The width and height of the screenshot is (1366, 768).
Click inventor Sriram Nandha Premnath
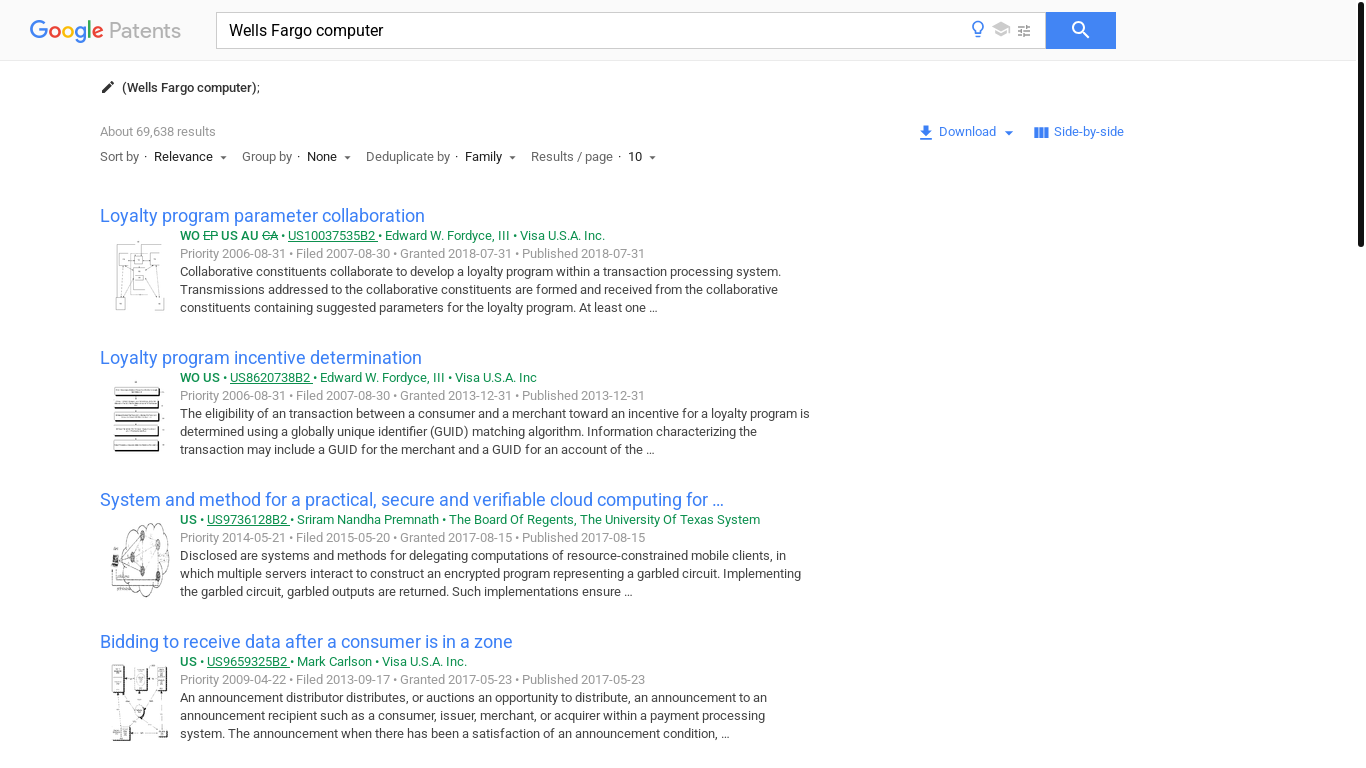tap(368, 520)
